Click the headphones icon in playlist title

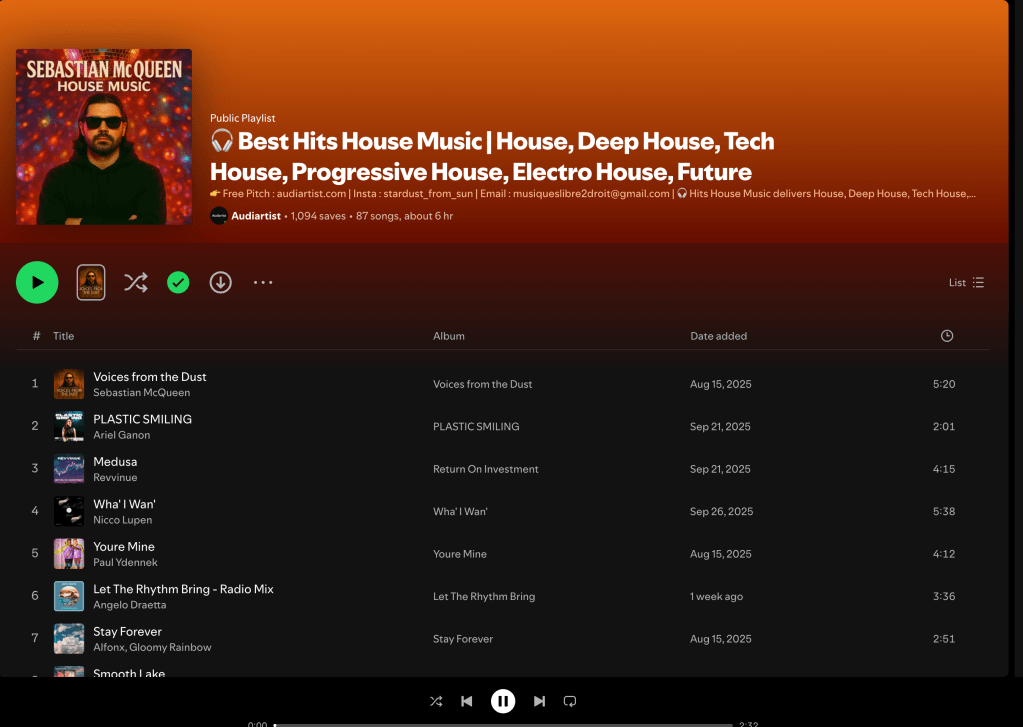coord(222,141)
